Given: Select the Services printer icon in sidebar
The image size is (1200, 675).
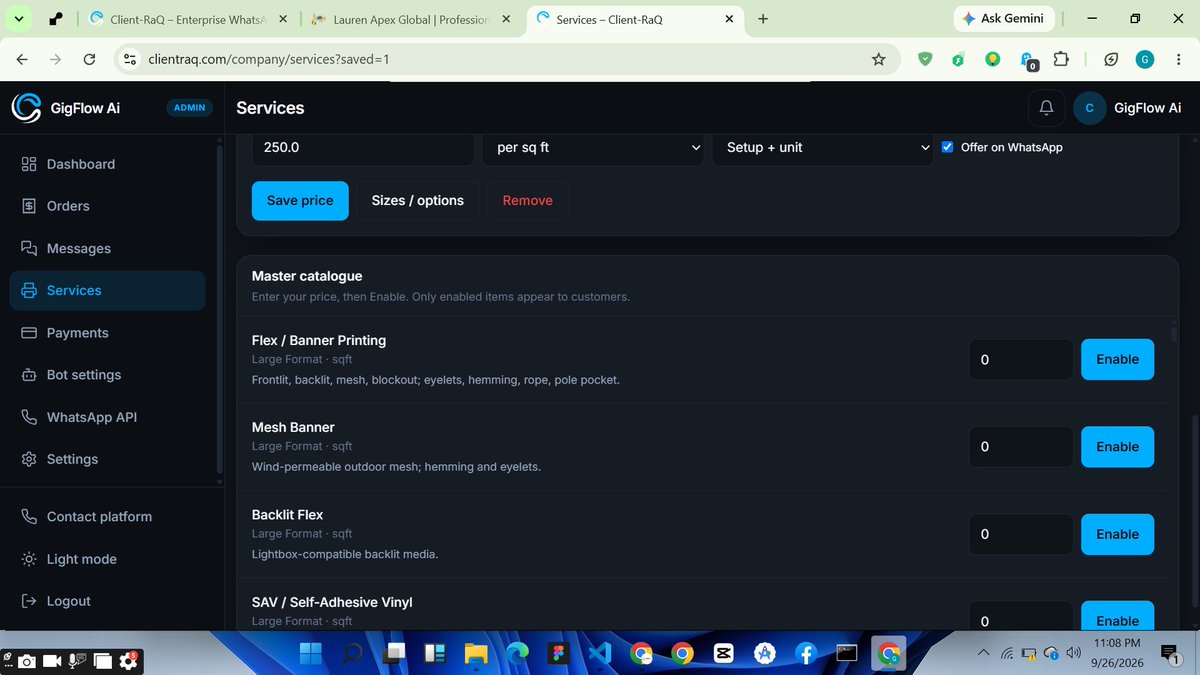Looking at the screenshot, I should (x=29, y=290).
